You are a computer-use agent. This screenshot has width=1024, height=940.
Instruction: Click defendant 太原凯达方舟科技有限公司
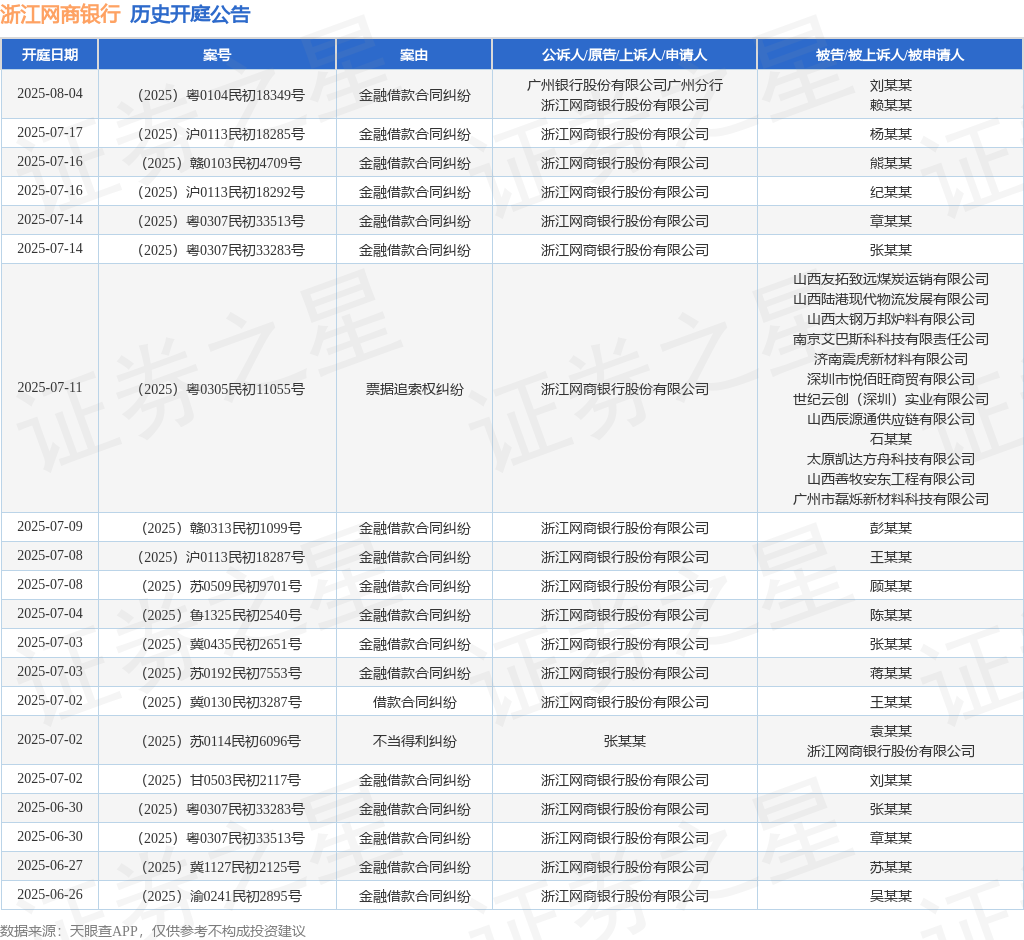[890, 459]
